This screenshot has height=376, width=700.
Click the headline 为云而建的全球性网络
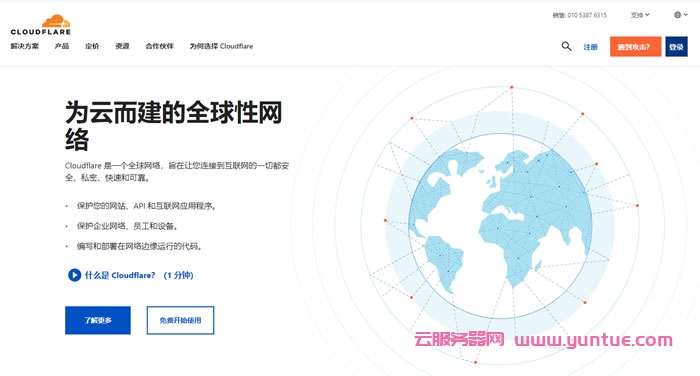coord(174,125)
